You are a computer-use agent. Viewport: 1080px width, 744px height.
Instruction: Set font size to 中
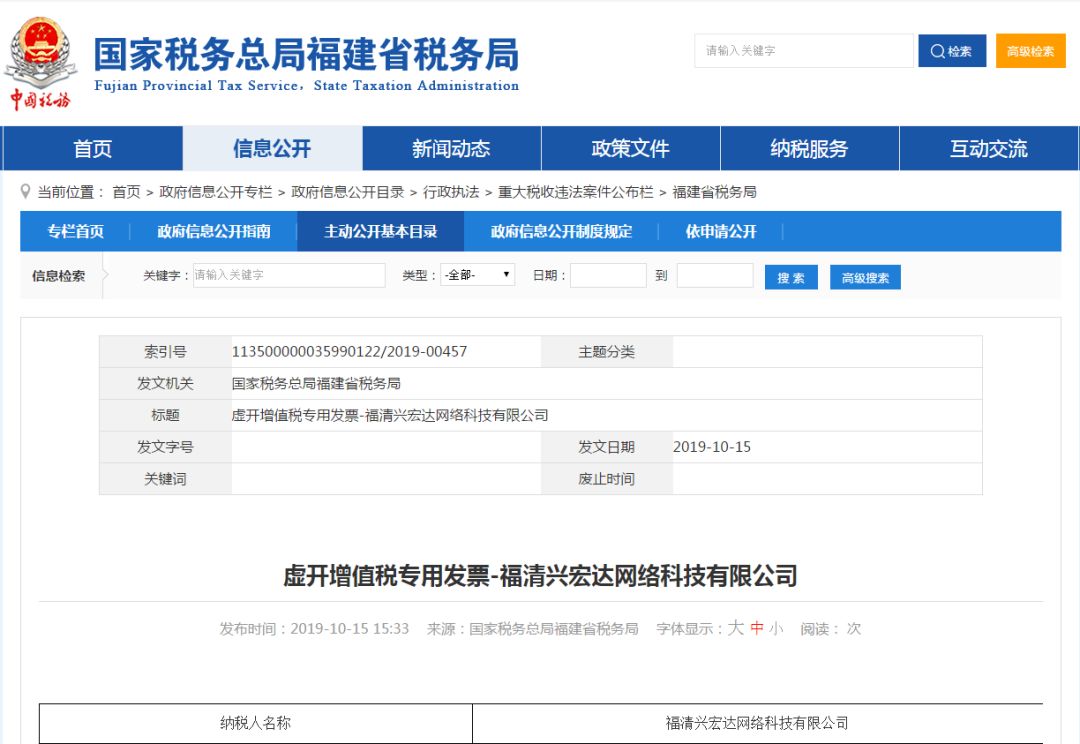click(x=757, y=628)
